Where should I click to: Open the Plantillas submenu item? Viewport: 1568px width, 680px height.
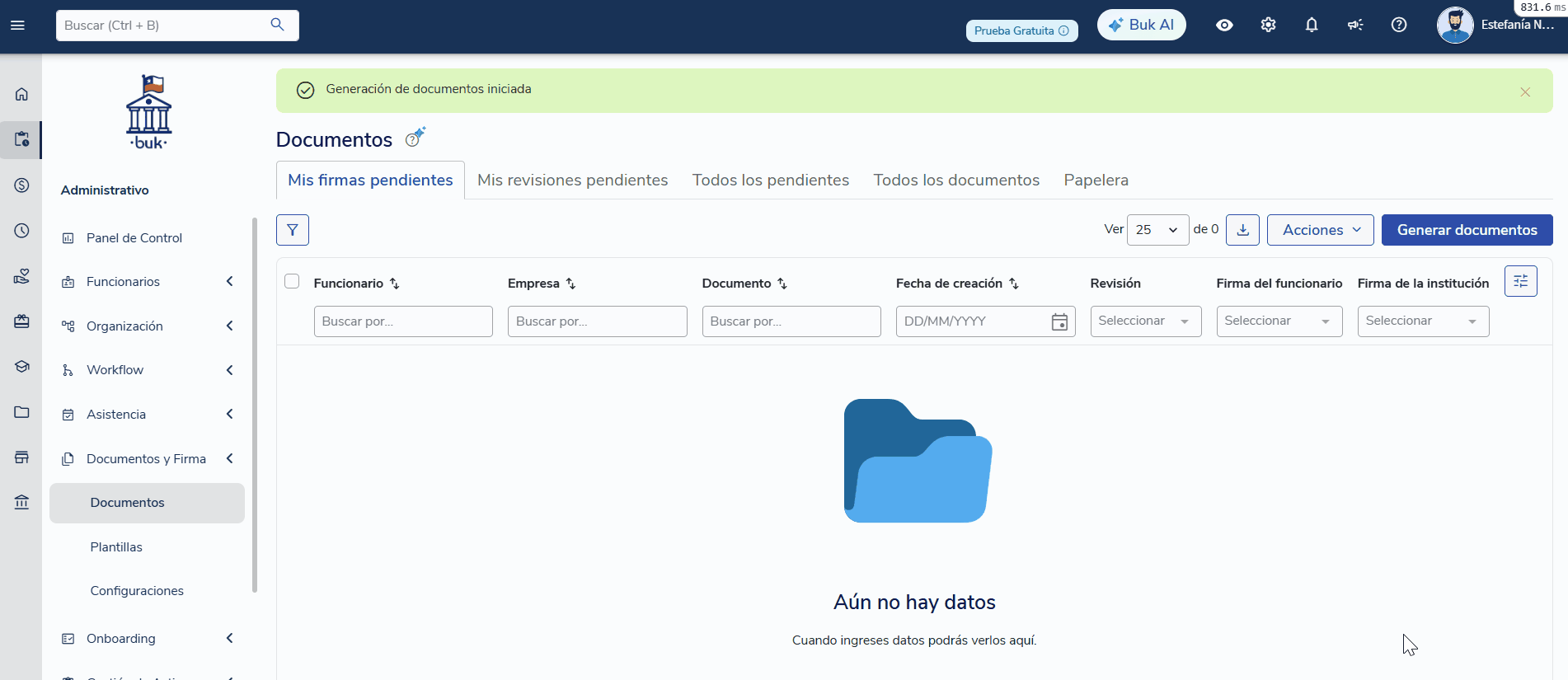(116, 547)
